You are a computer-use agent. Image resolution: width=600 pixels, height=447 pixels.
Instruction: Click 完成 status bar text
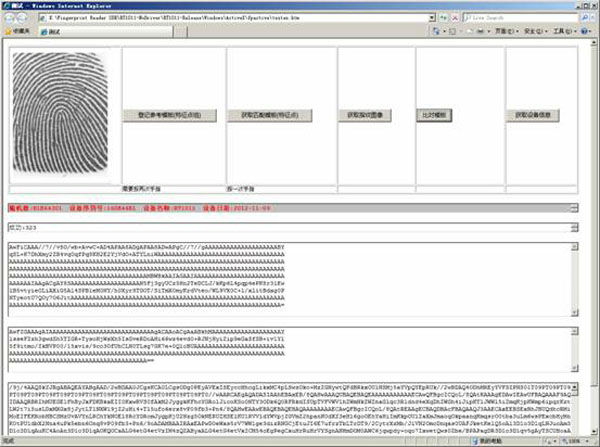pyautogui.click(x=8, y=441)
